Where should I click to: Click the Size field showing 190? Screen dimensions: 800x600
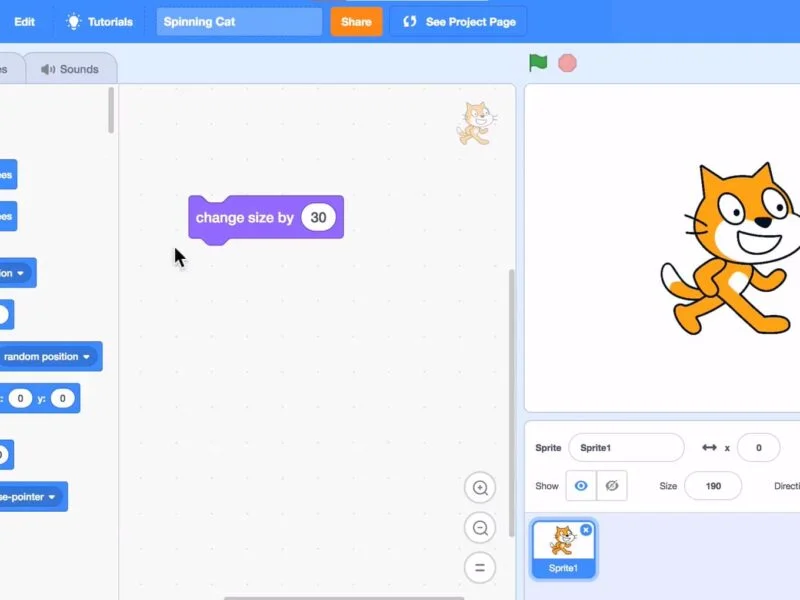point(713,486)
